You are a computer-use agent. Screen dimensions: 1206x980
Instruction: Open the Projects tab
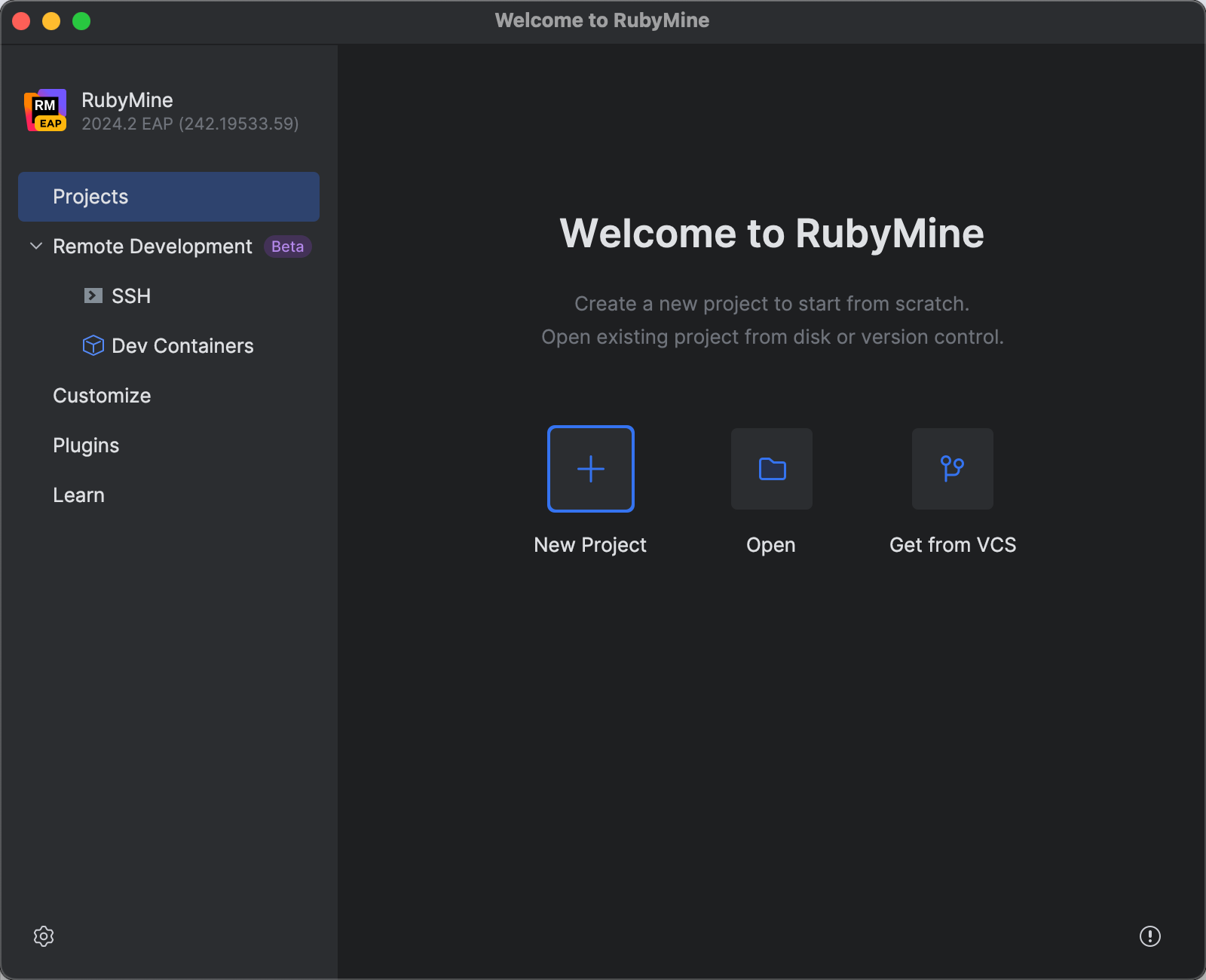coord(90,196)
